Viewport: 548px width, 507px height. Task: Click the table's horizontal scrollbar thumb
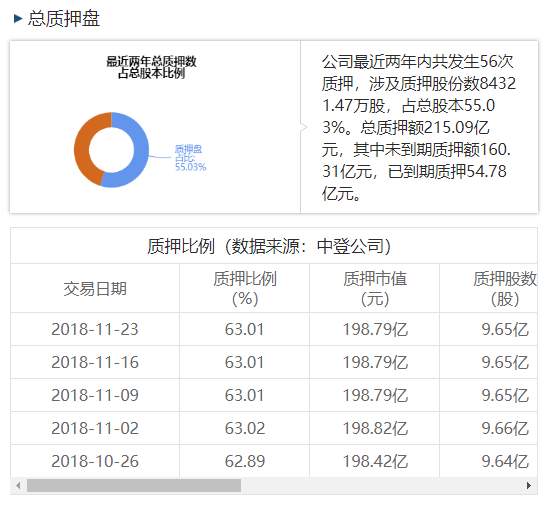pos(134,485)
